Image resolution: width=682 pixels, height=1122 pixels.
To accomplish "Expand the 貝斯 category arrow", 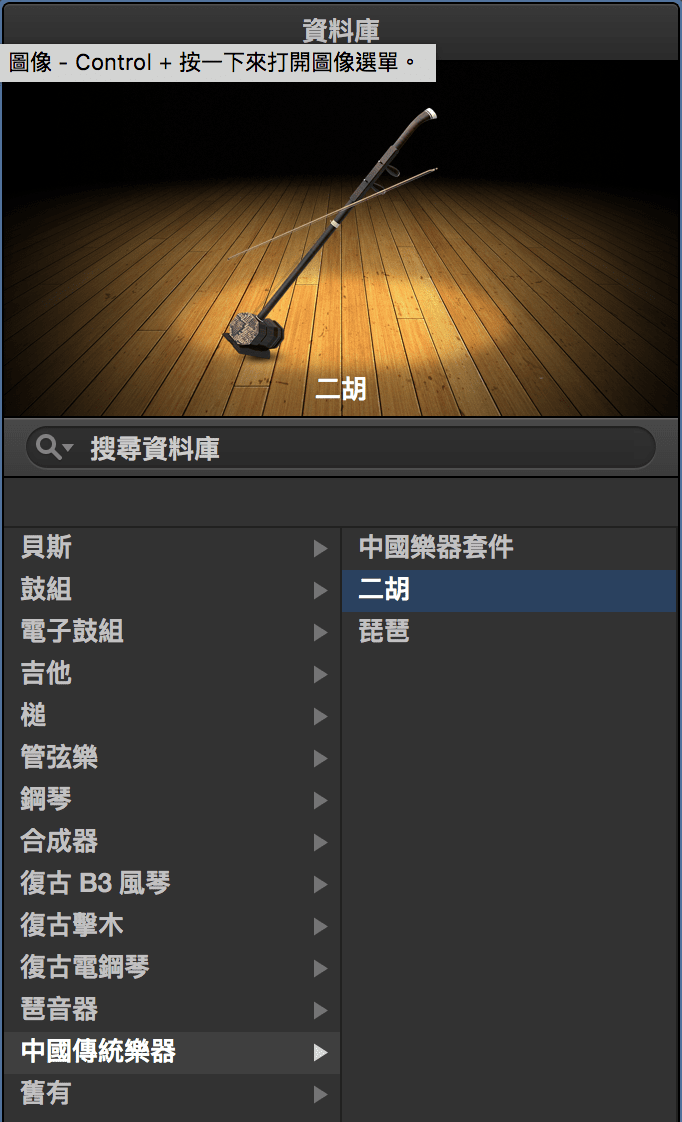I will coord(320,548).
